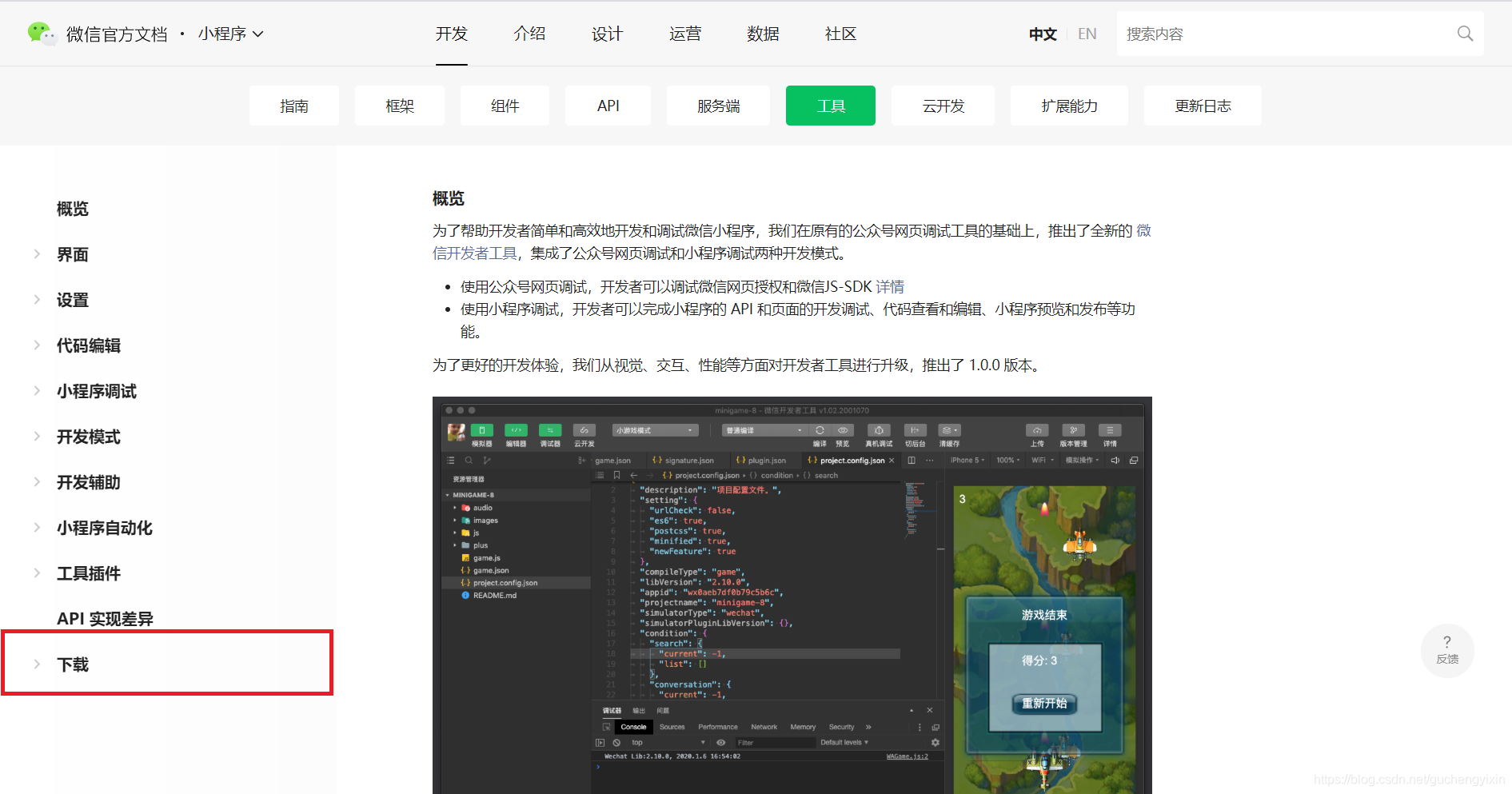
Task: Select Console tab in debugger screenshot
Action: [x=633, y=727]
